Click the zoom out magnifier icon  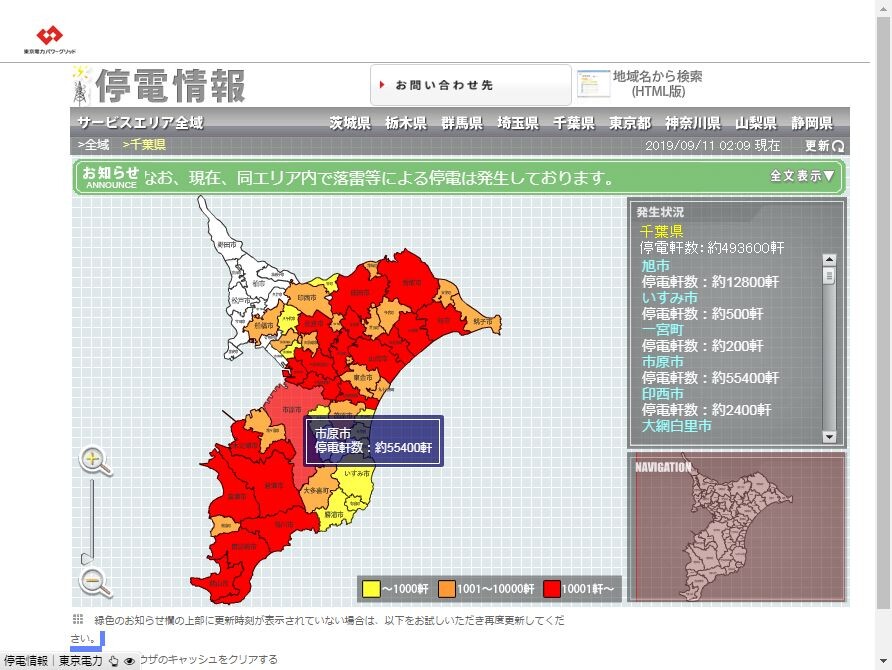click(x=94, y=581)
